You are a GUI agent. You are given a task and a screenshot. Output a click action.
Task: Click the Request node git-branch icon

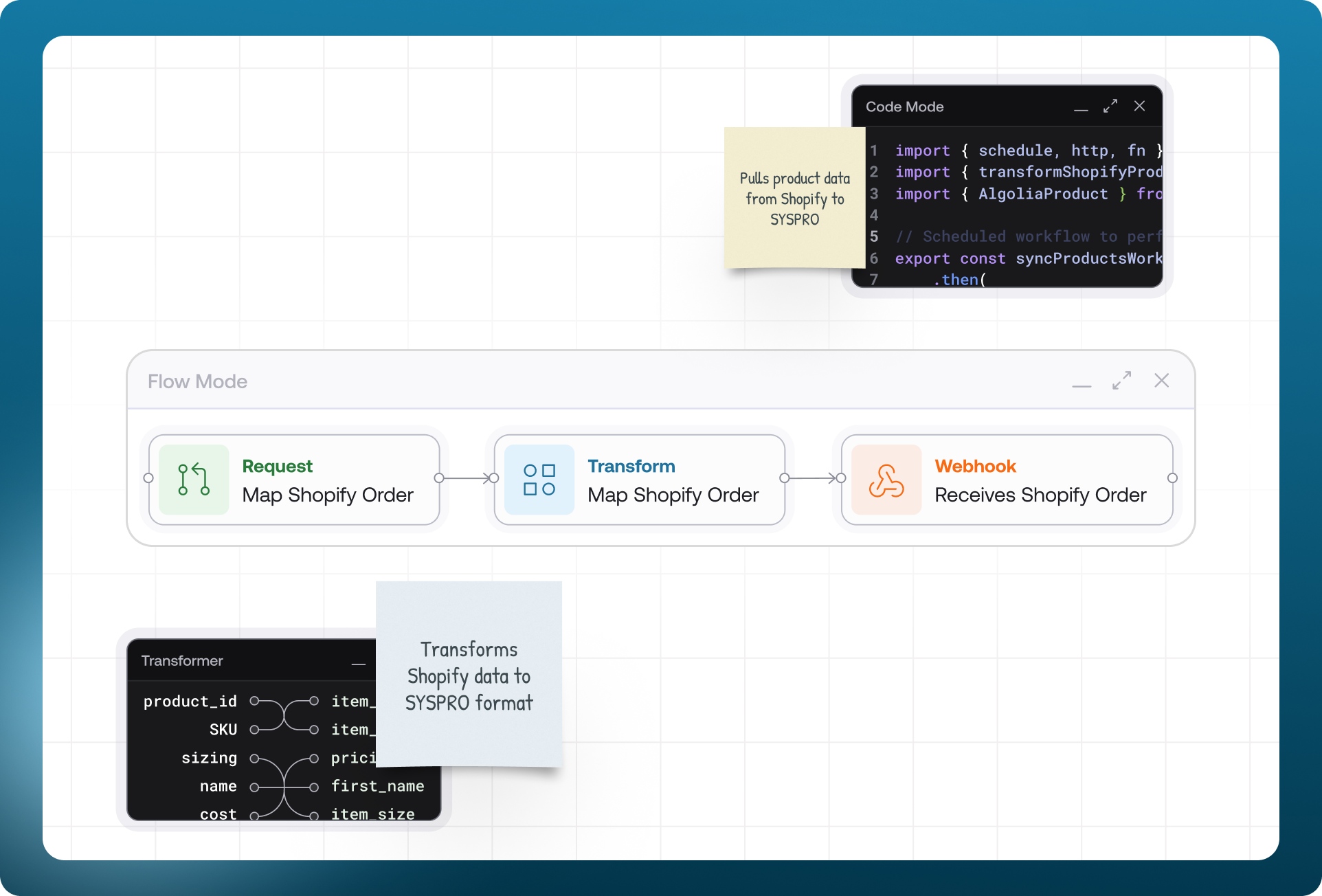[x=194, y=480]
